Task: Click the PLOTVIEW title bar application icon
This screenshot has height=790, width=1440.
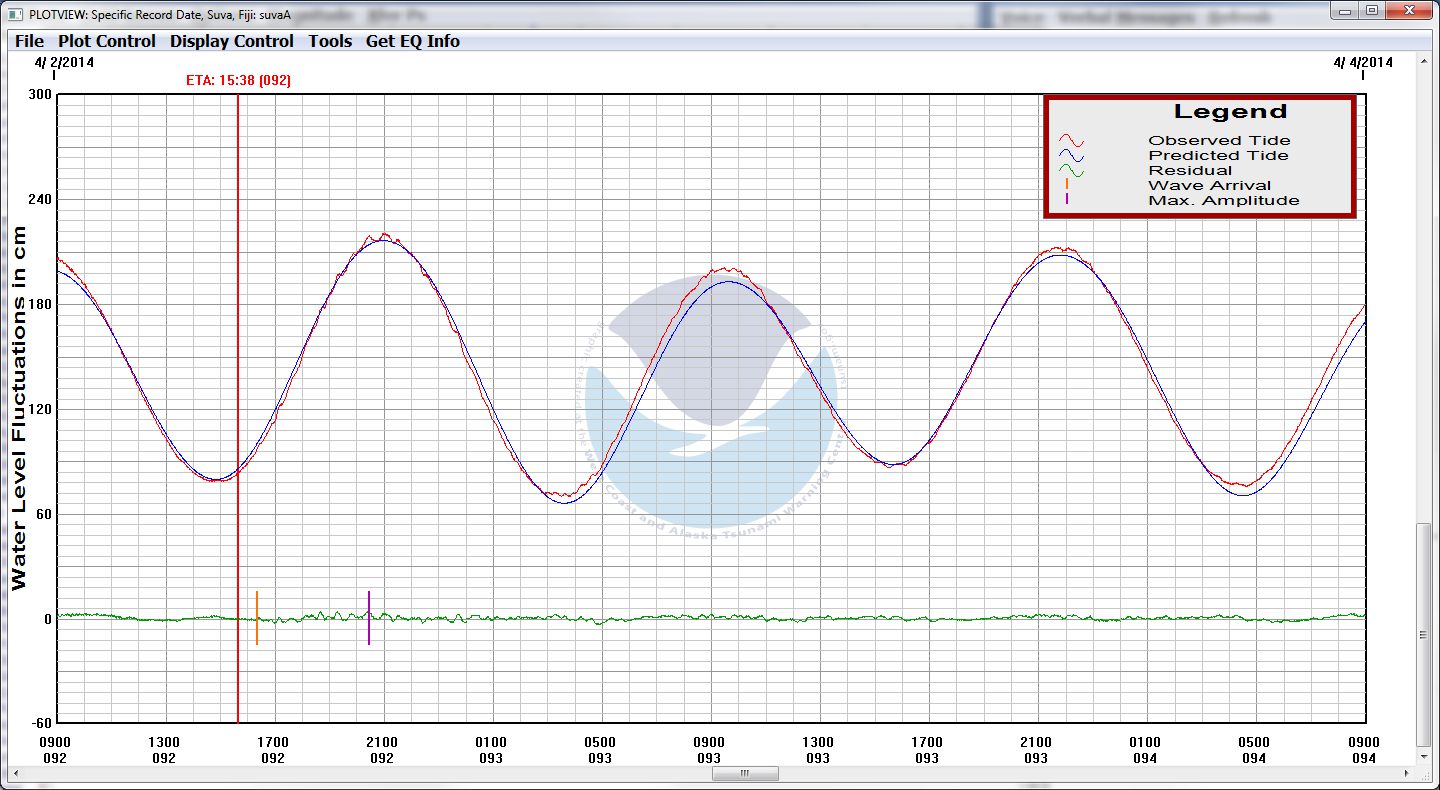Action: coord(13,15)
